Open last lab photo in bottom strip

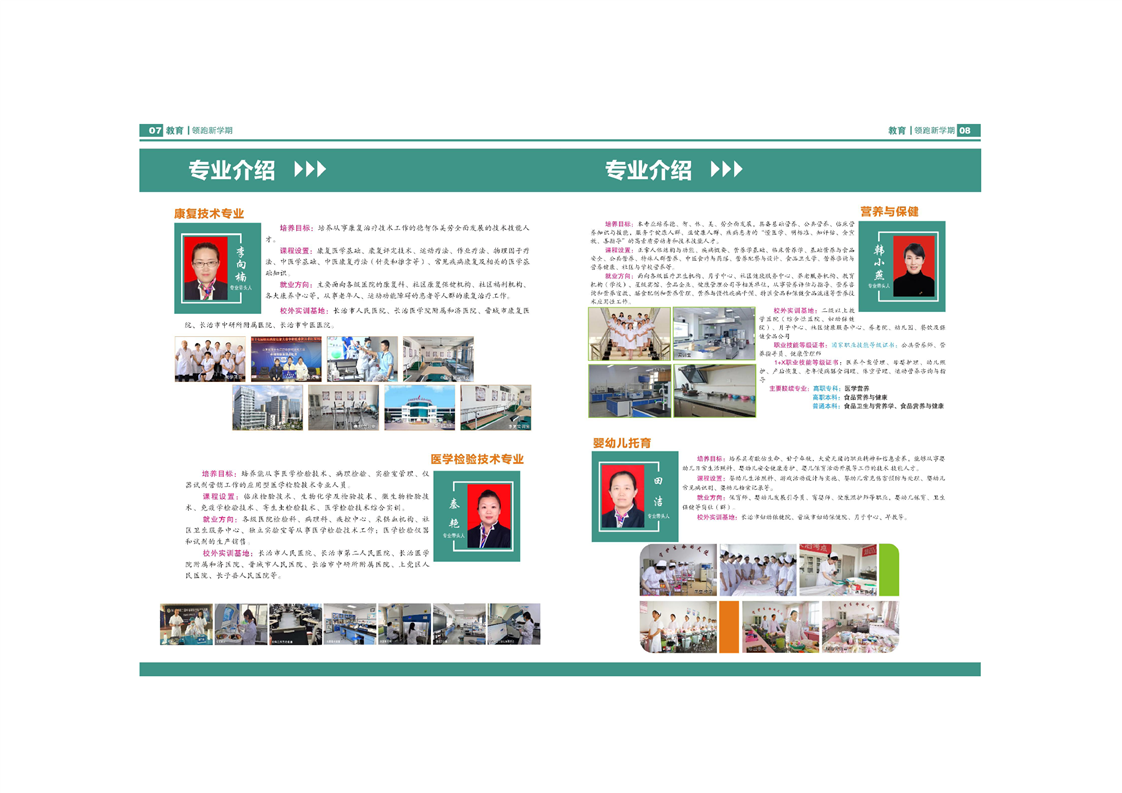(514, 624)
